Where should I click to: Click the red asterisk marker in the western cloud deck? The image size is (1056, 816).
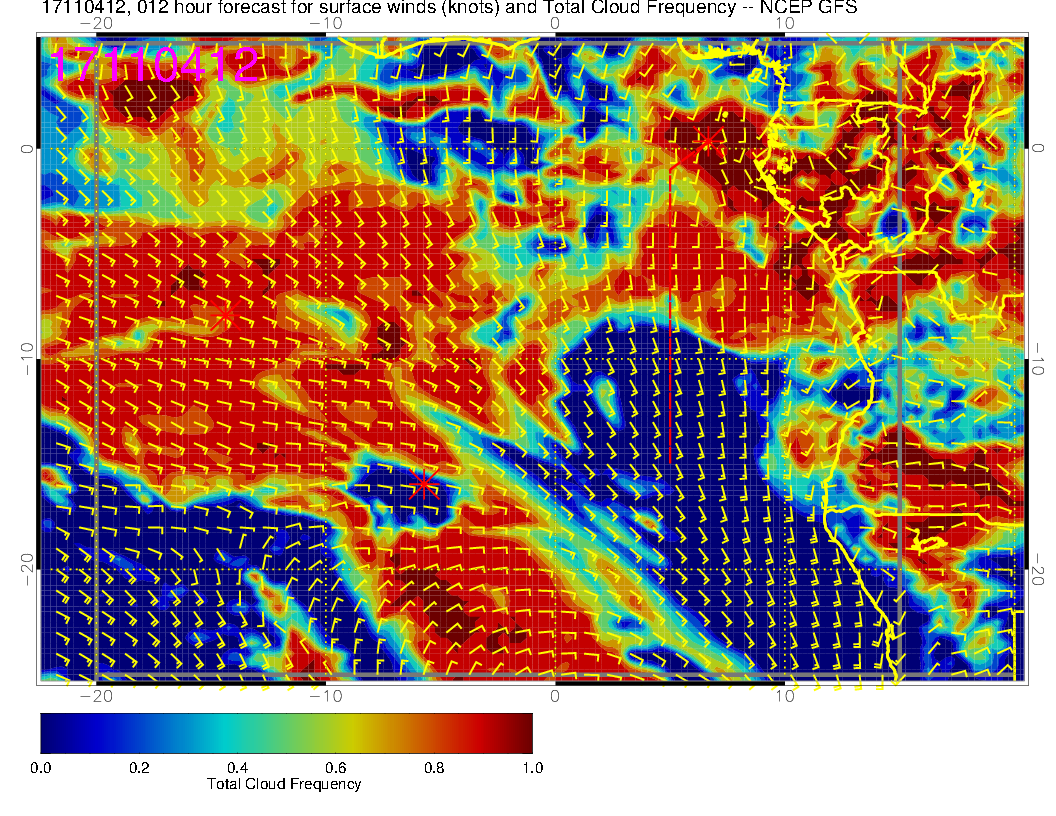tap(225, 315)
